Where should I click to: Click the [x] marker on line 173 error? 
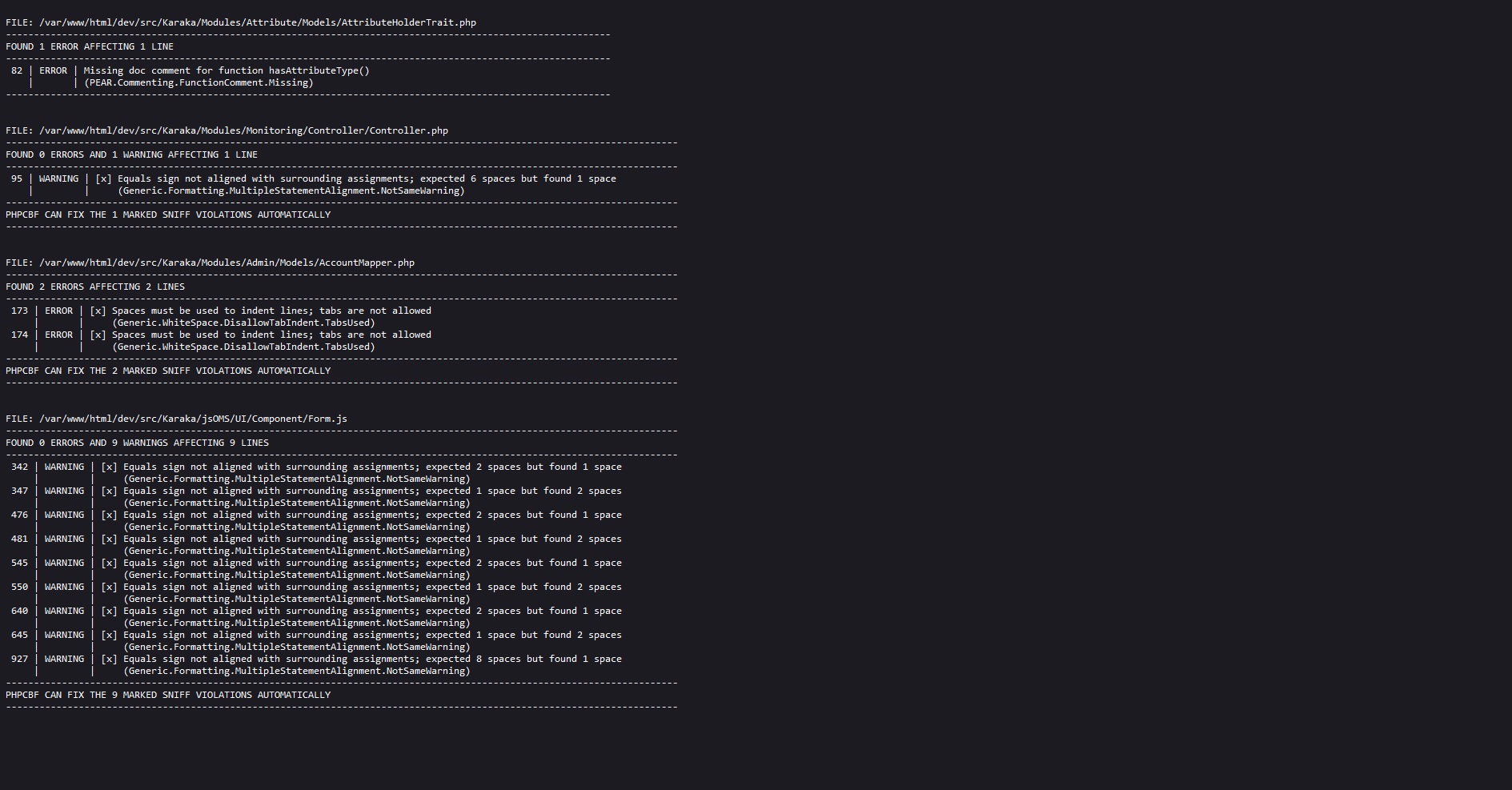point(98,311)
